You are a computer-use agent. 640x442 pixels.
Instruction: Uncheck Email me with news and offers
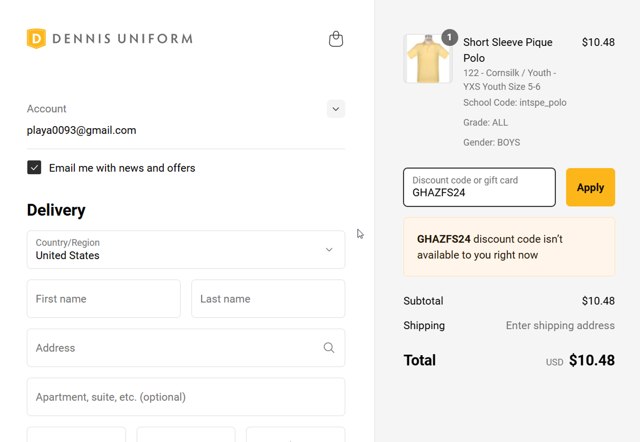pyautogui.click(x=34, y=167)
